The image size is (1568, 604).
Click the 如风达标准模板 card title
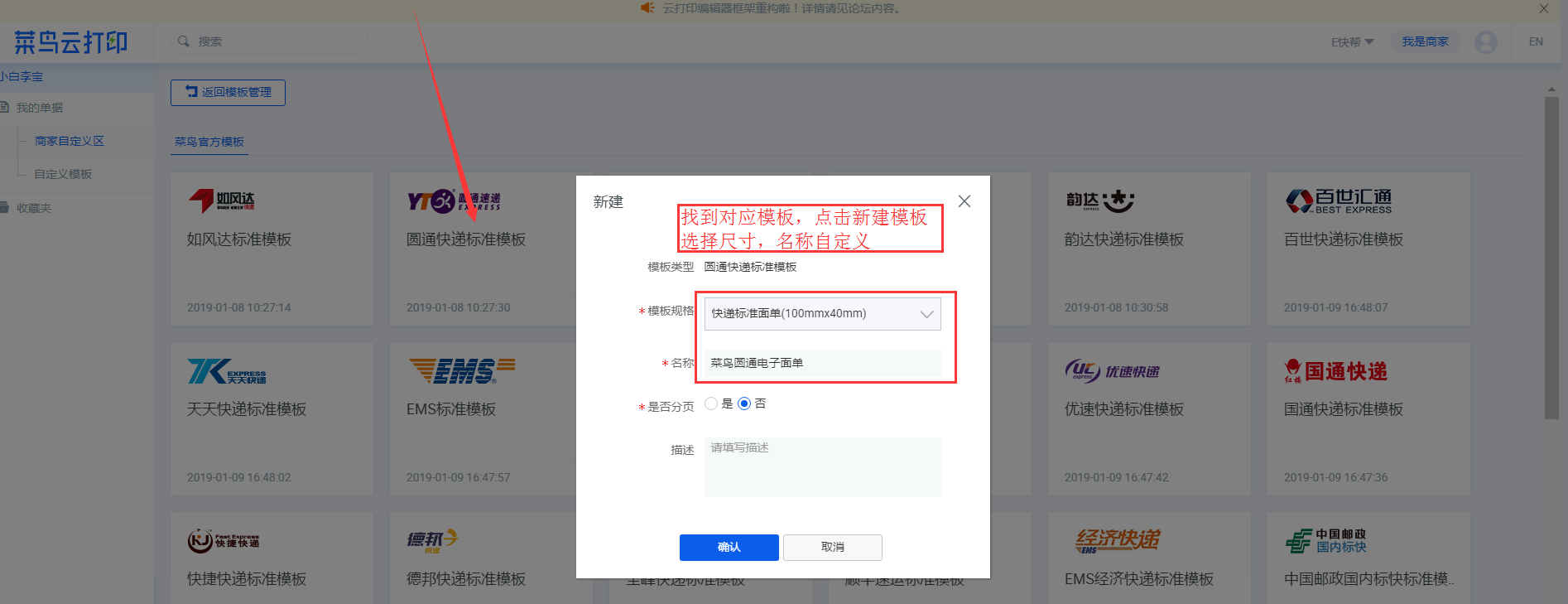click(239, 239)
